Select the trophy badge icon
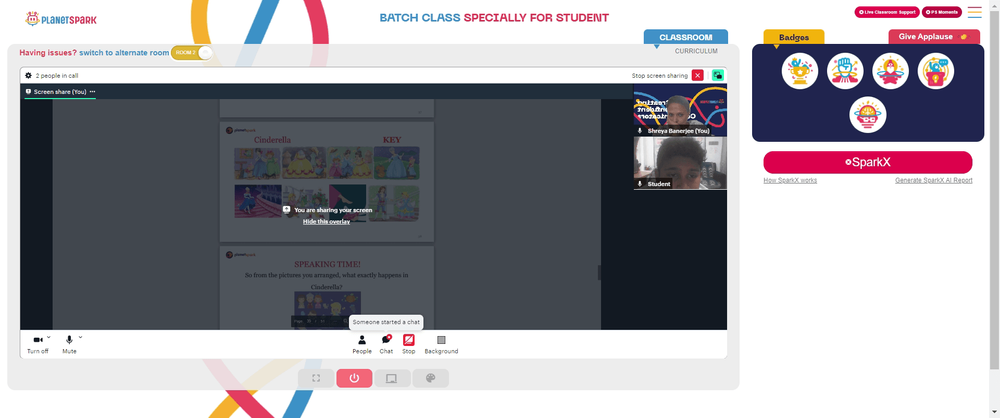 pyautogui.click(x=800, y=71)
